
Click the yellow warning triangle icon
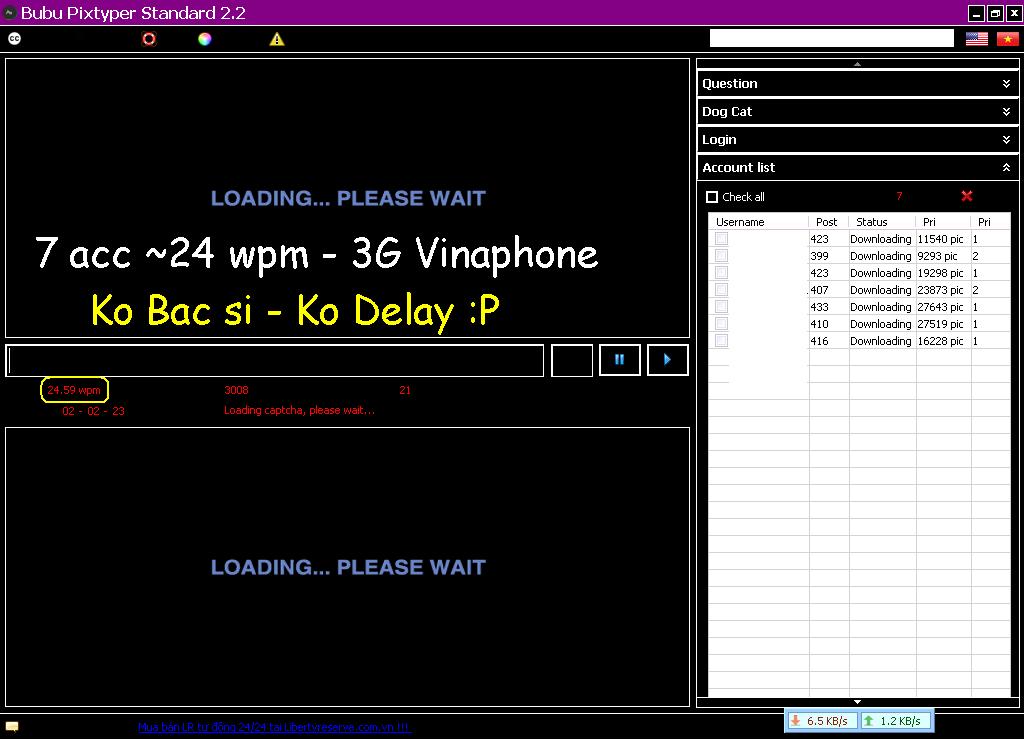coord(277,39)
